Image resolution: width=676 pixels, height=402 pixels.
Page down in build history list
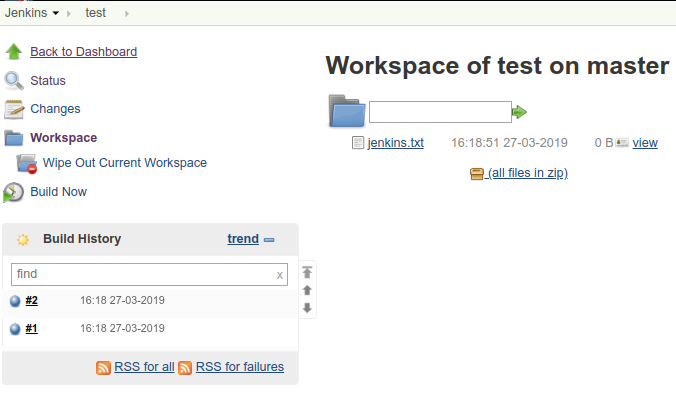307,308
